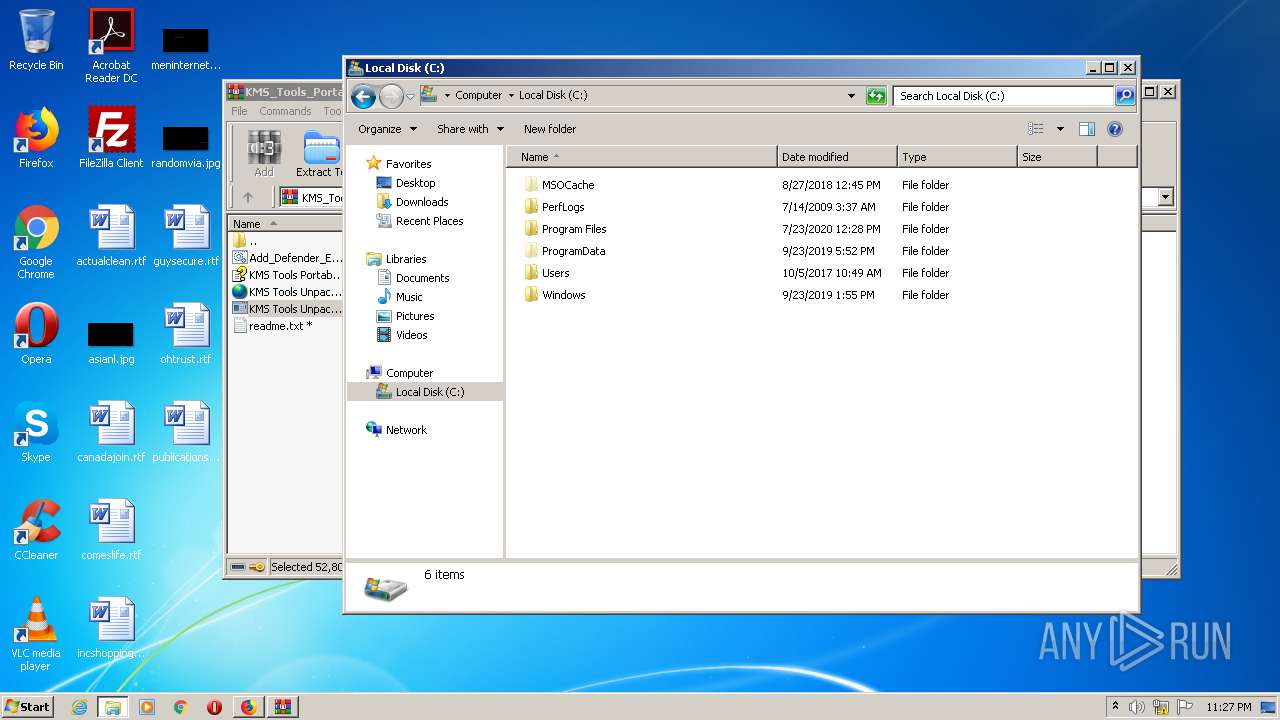1280x720 pixels.
Task: Select Add_Defender_E... in WinRAR list
Action: [x=287, y=258]
